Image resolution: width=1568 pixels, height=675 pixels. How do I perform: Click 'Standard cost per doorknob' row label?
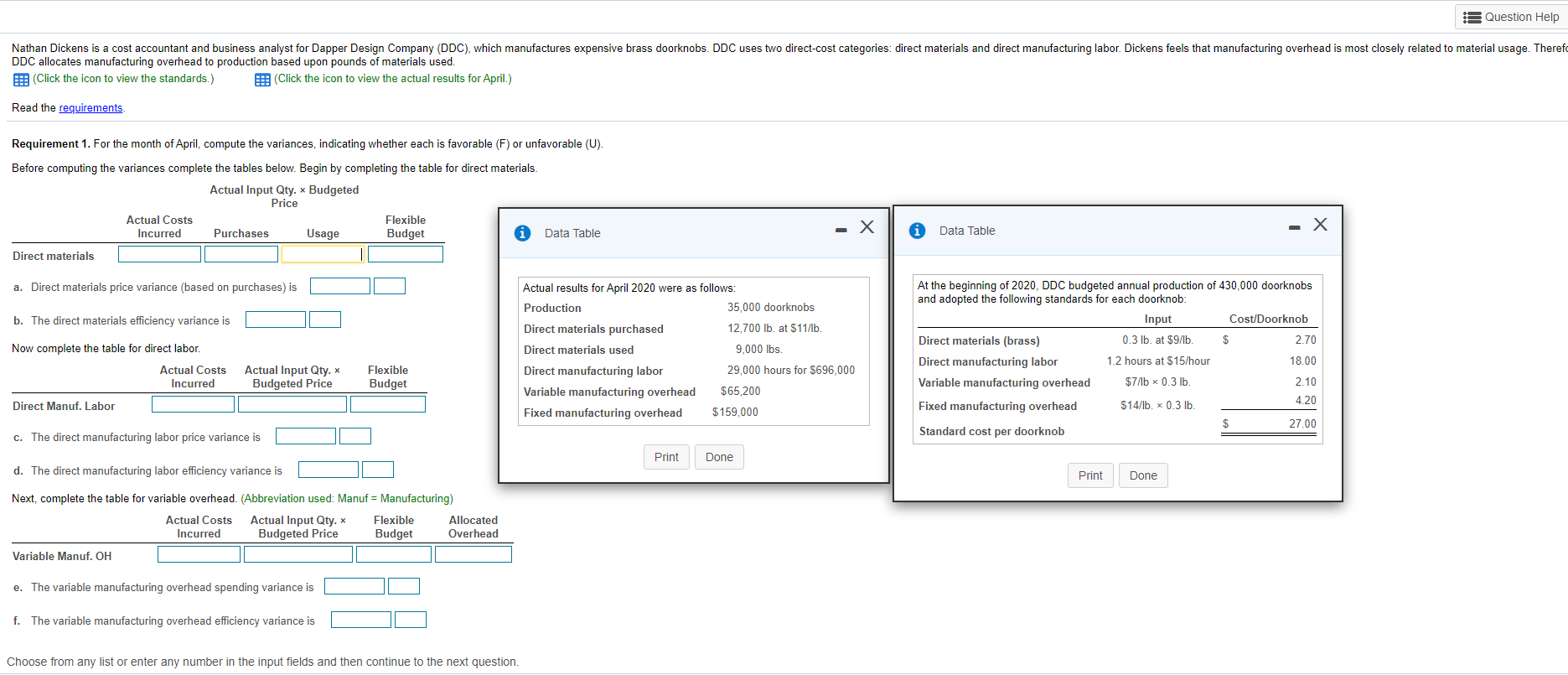[x=991, y=432]
